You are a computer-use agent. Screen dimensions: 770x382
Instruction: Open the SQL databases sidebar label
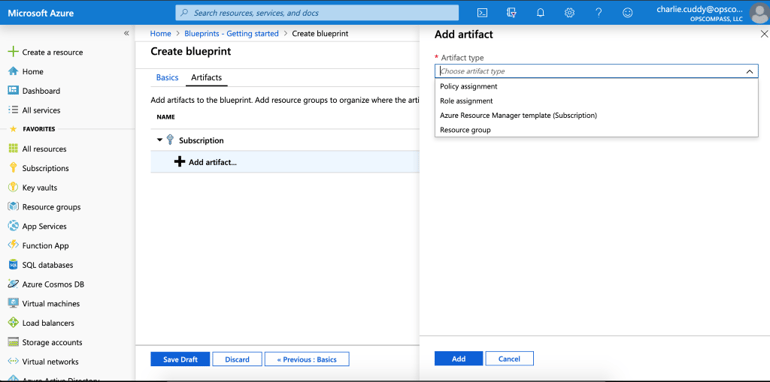click(x=48, y=265)
